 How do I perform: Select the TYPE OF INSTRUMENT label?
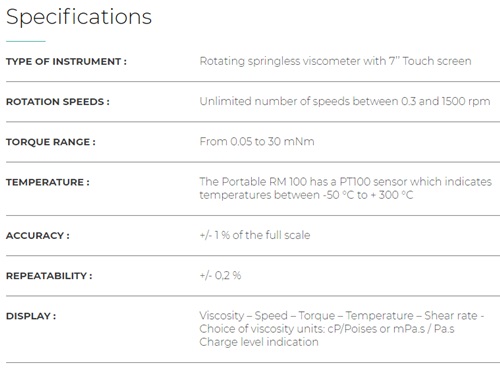click(66, 62)
